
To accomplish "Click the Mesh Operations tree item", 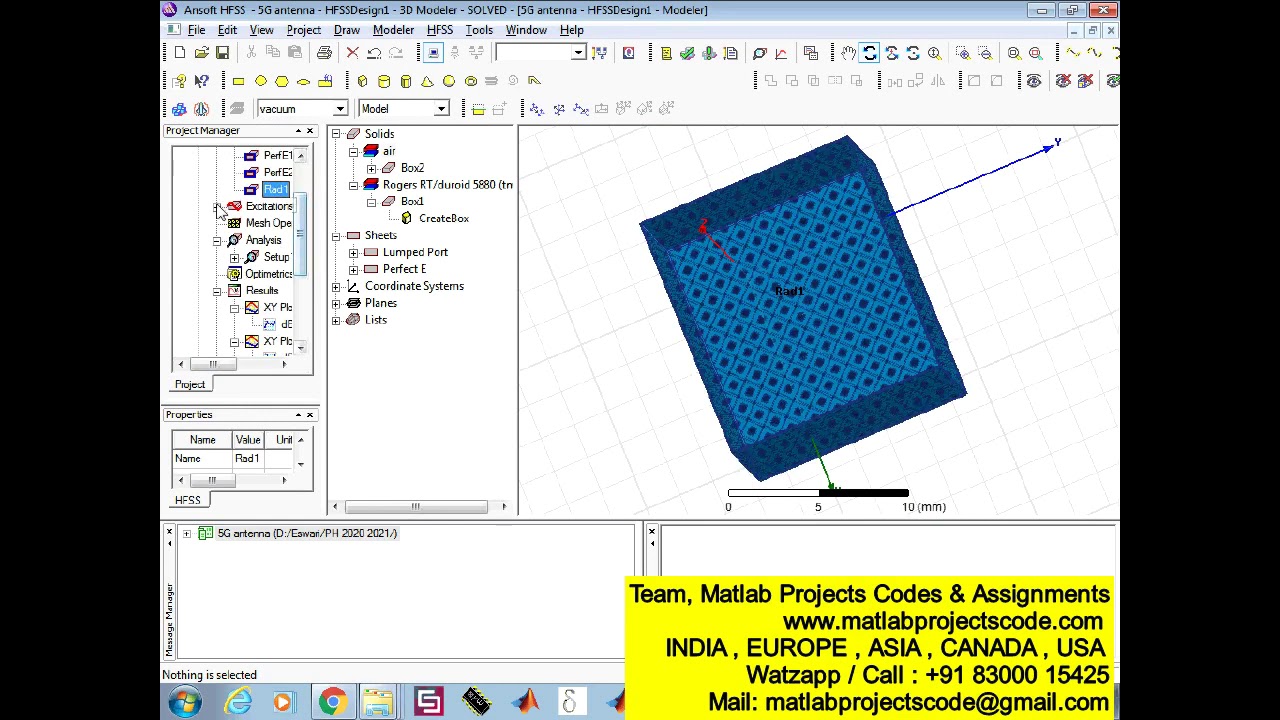I will (268, 223).
